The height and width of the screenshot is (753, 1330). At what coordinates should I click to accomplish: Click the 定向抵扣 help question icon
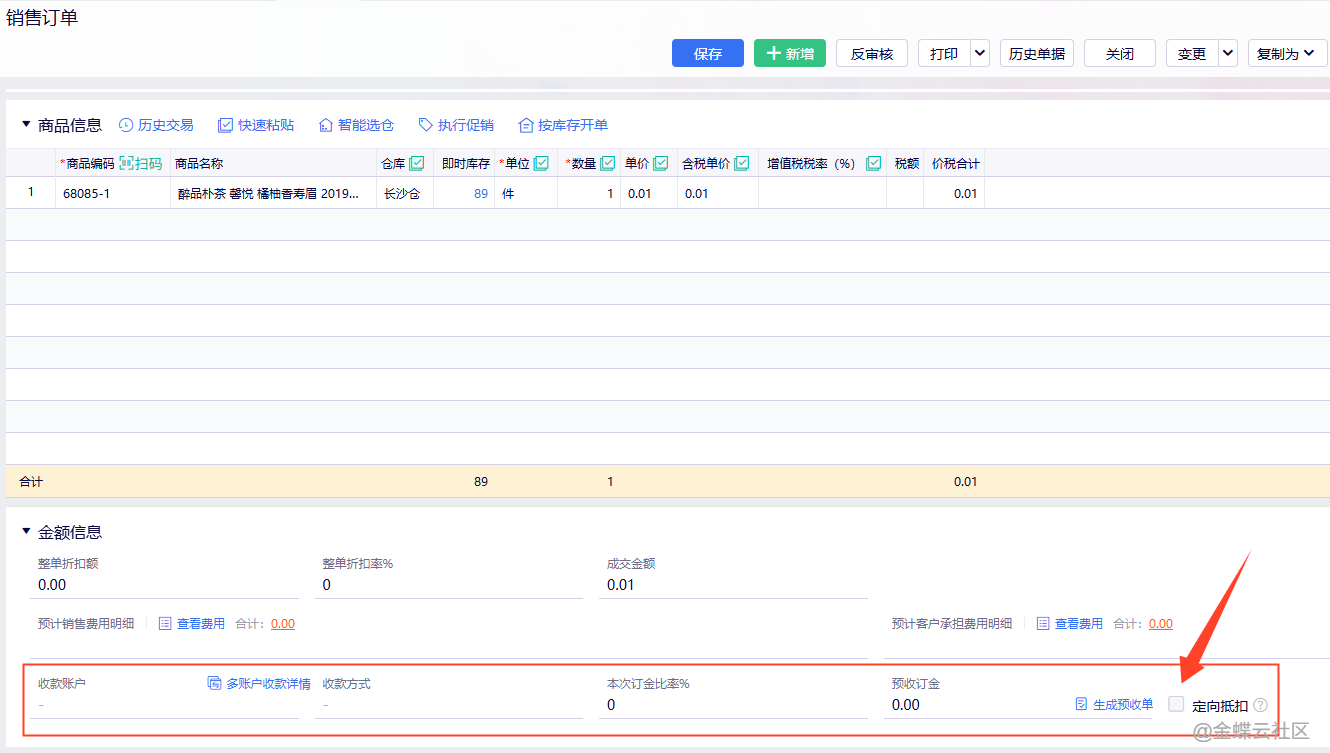point(1260,705)
